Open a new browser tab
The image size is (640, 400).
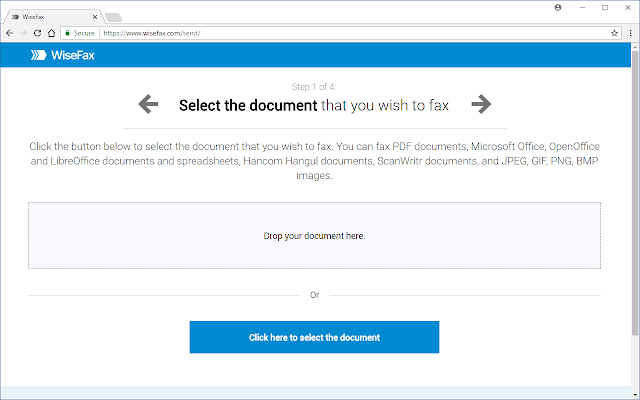coord(113,17)
